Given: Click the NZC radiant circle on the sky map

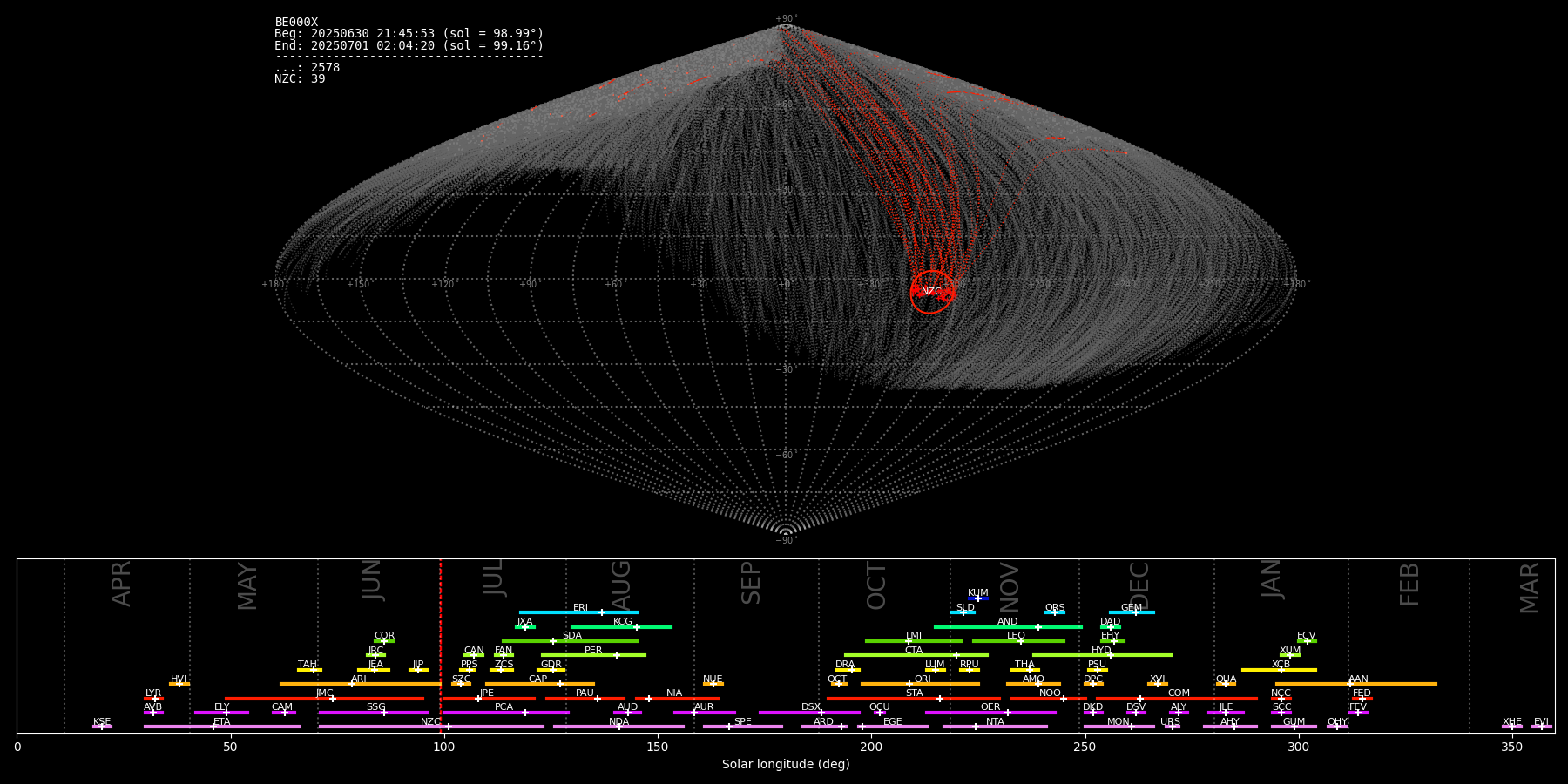Looking at the screenshot, I should tap(932, 292).
